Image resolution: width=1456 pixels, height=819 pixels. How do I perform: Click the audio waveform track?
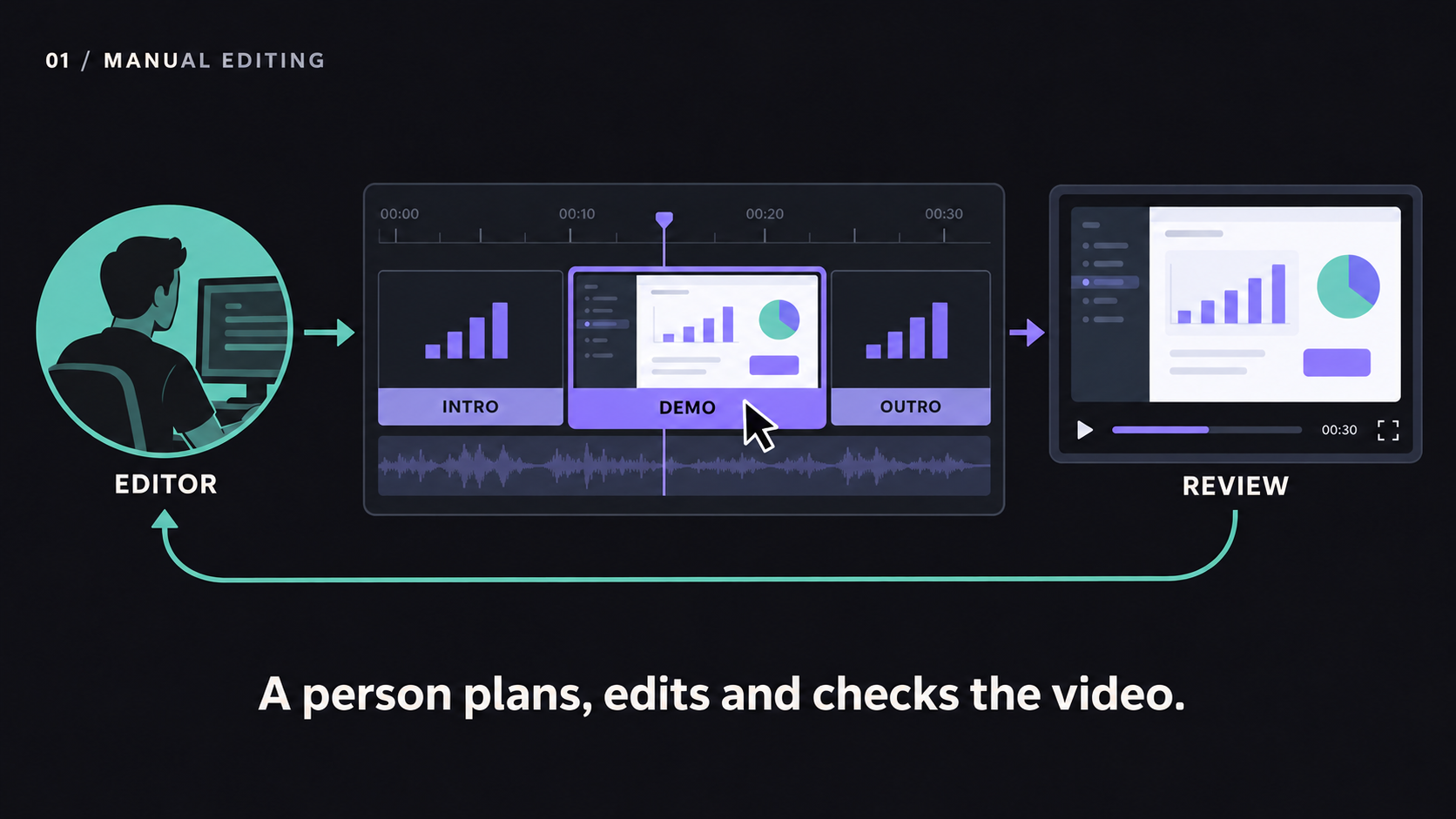[684, 467]
